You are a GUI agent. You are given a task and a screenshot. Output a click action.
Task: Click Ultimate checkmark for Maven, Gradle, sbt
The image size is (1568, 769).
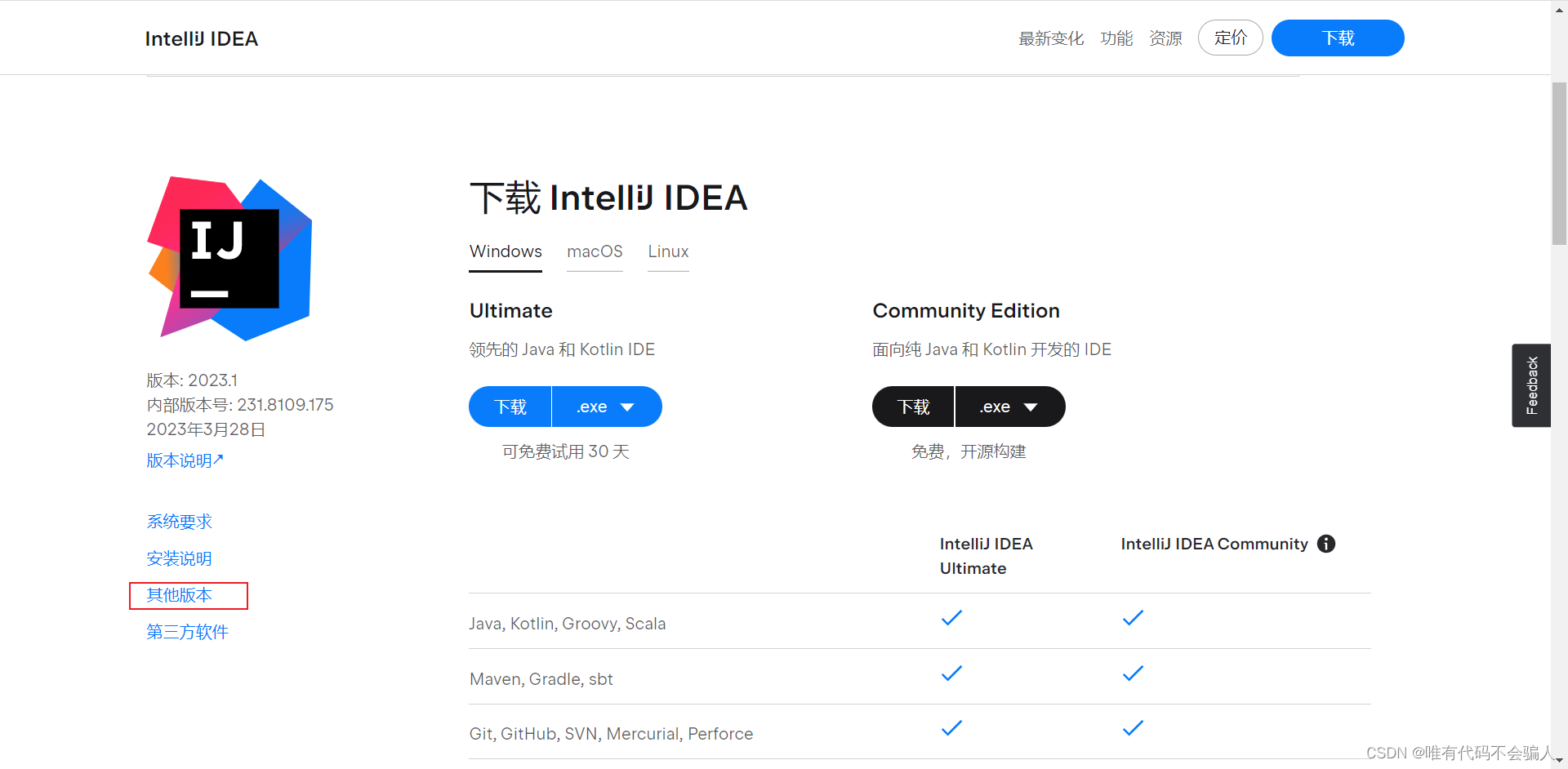[951, 673]
